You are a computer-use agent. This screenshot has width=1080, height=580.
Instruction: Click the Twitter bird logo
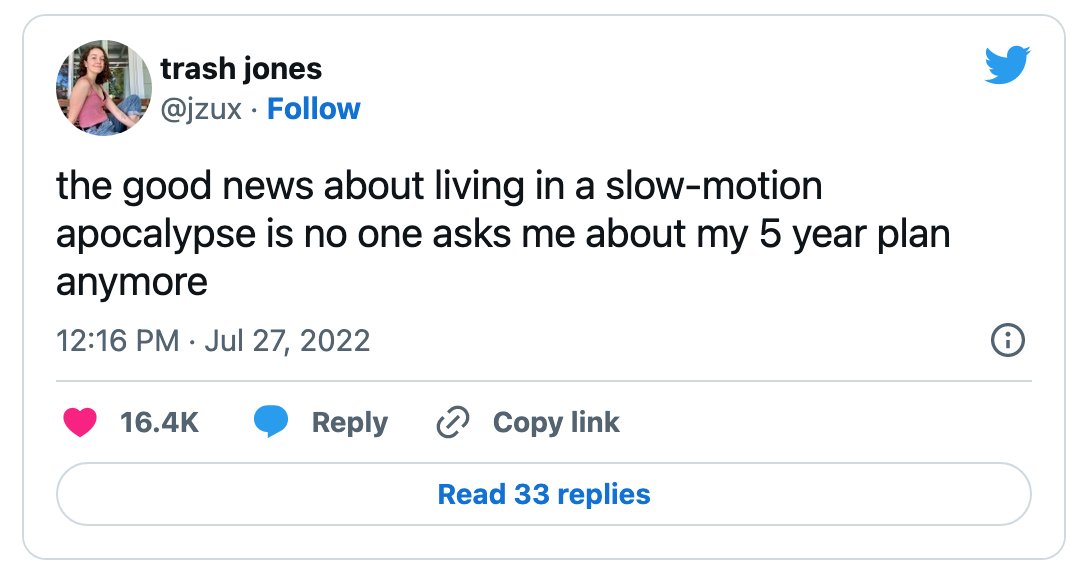1007,65
